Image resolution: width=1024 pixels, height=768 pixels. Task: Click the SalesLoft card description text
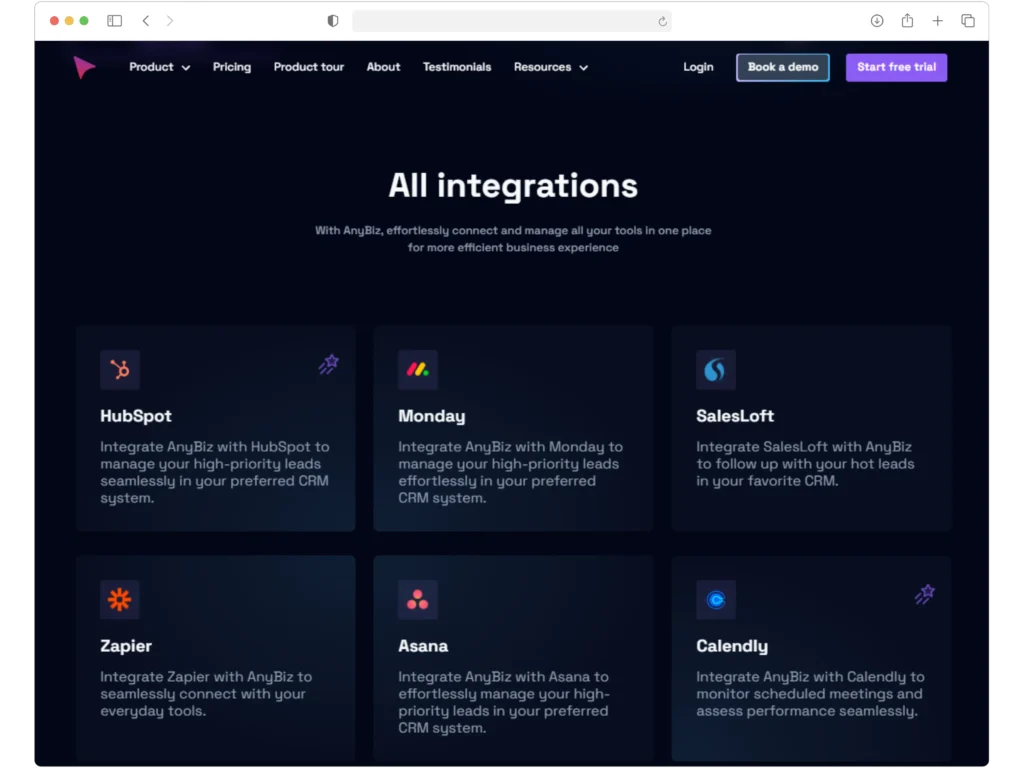pos(805,464)
